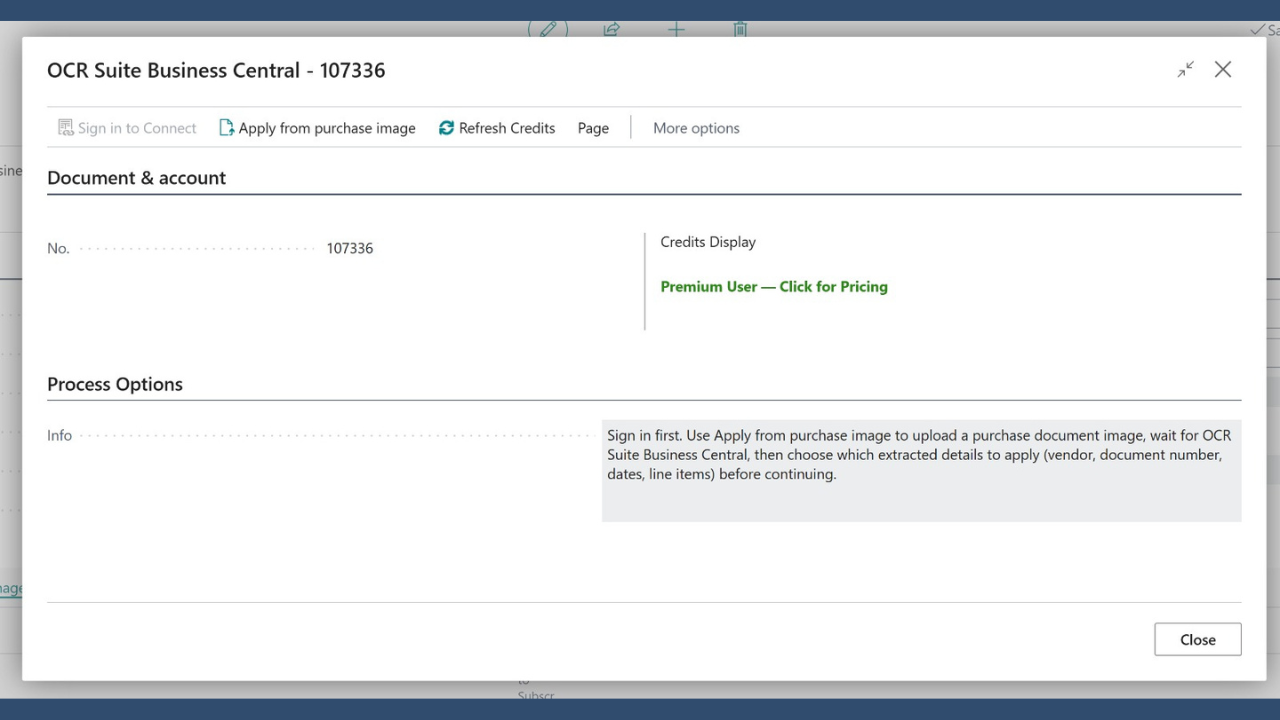Click the Refresh Credits circular arrows icon
1280x720 pixels.
click(x=446, y=128)
